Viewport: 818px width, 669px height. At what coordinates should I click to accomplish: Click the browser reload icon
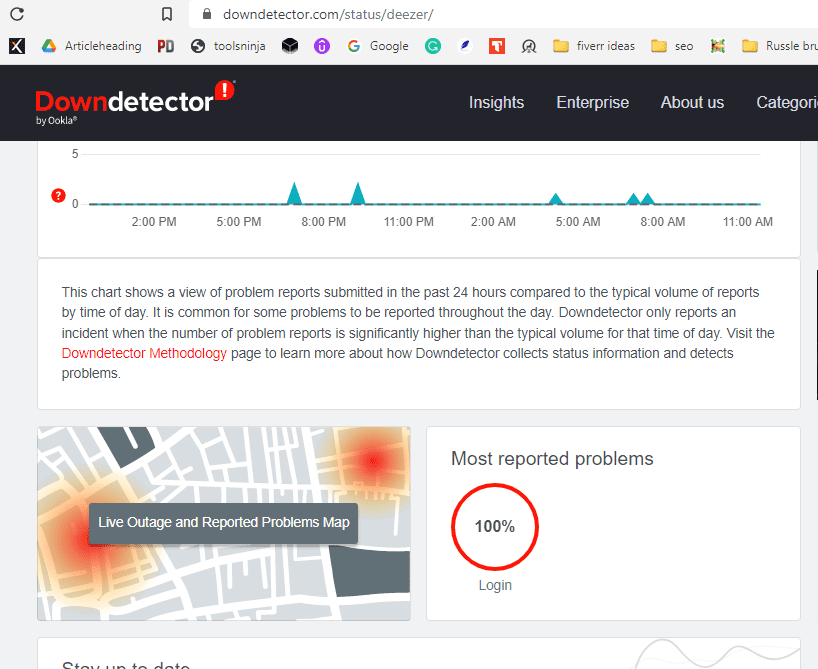point(17,14)
